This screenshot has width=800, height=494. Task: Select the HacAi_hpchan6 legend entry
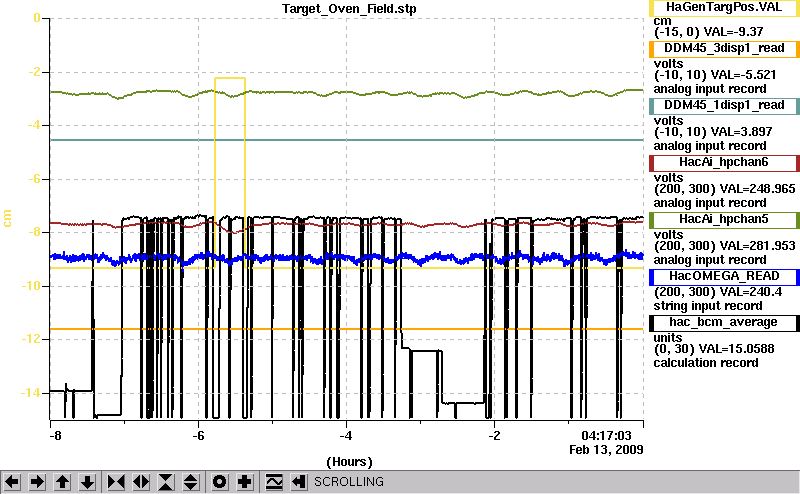click(x=724, y=163)
